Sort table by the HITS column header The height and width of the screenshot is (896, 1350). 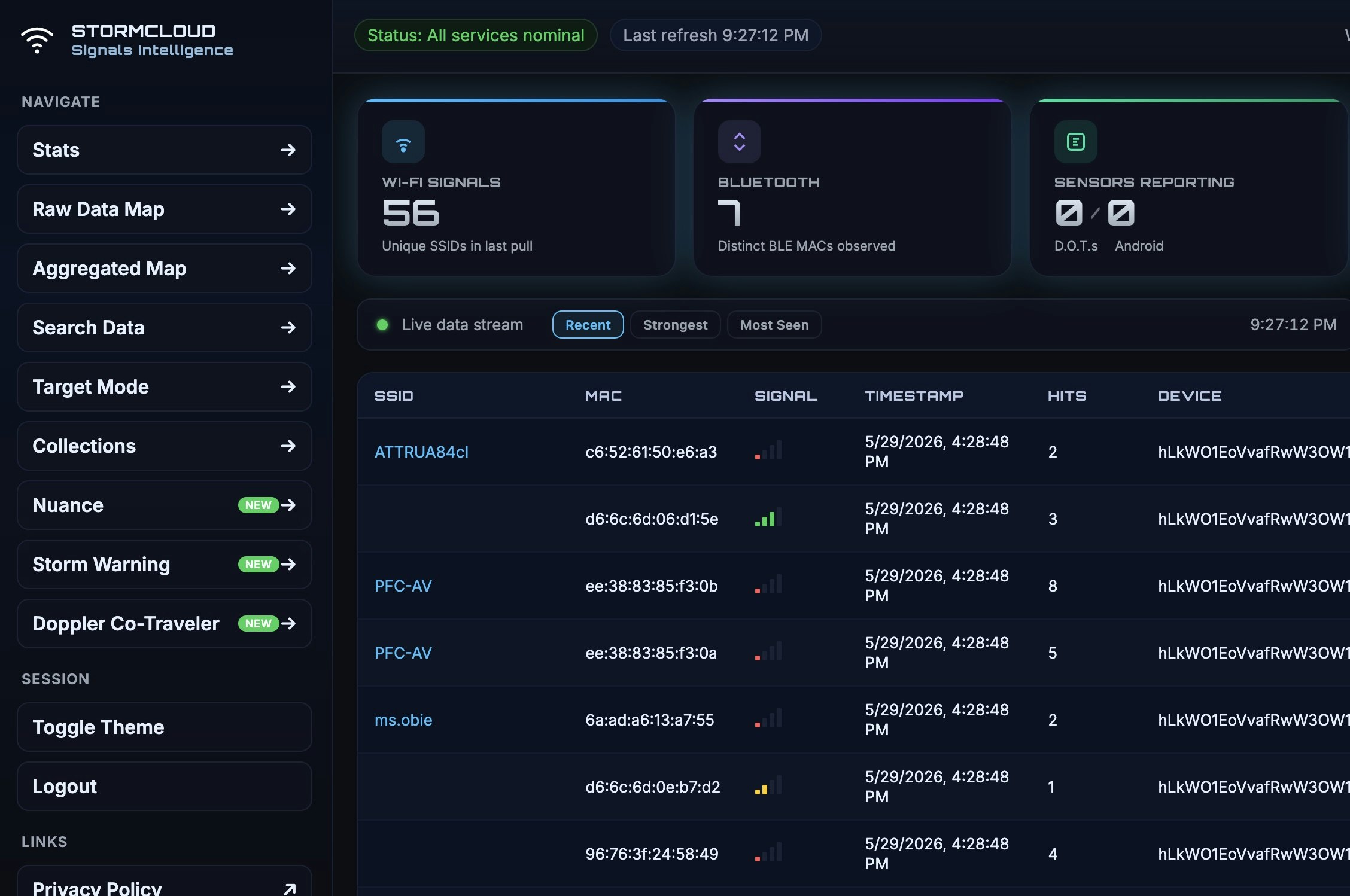coord(1066,395)
